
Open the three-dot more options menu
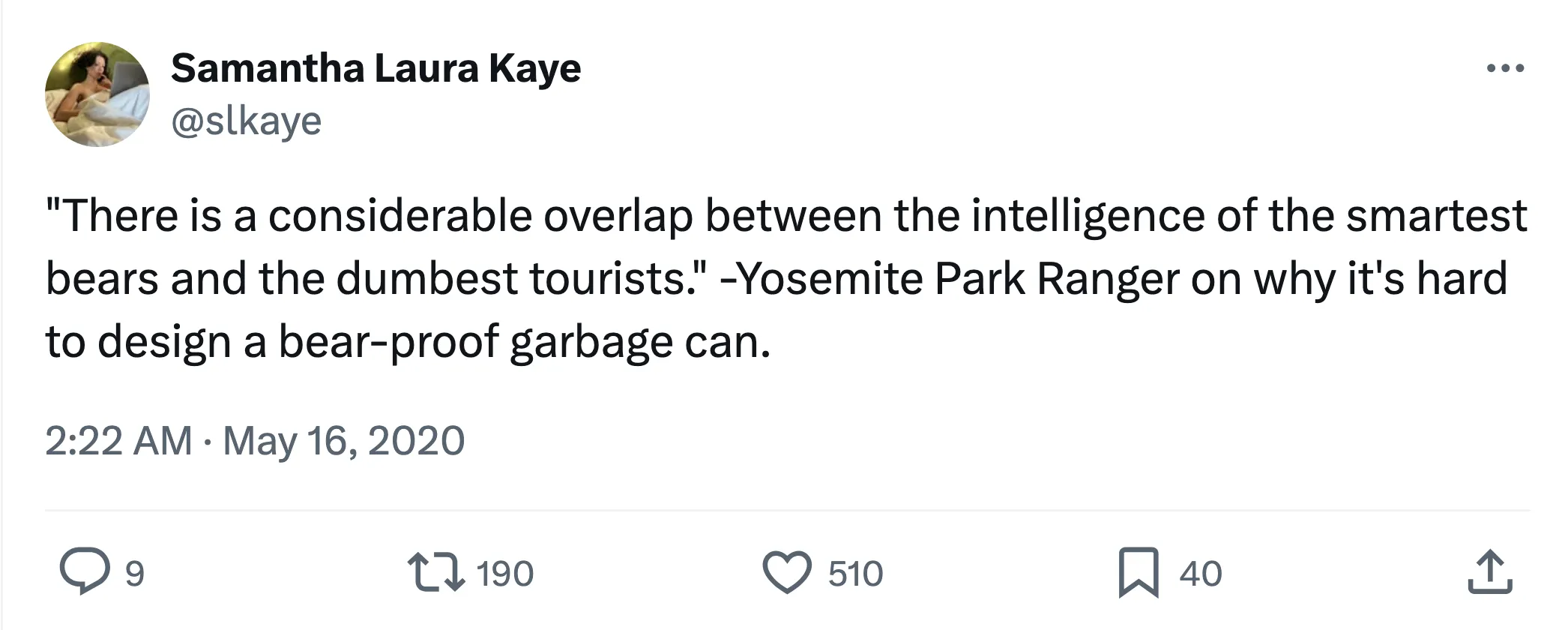pos(1505,69)
